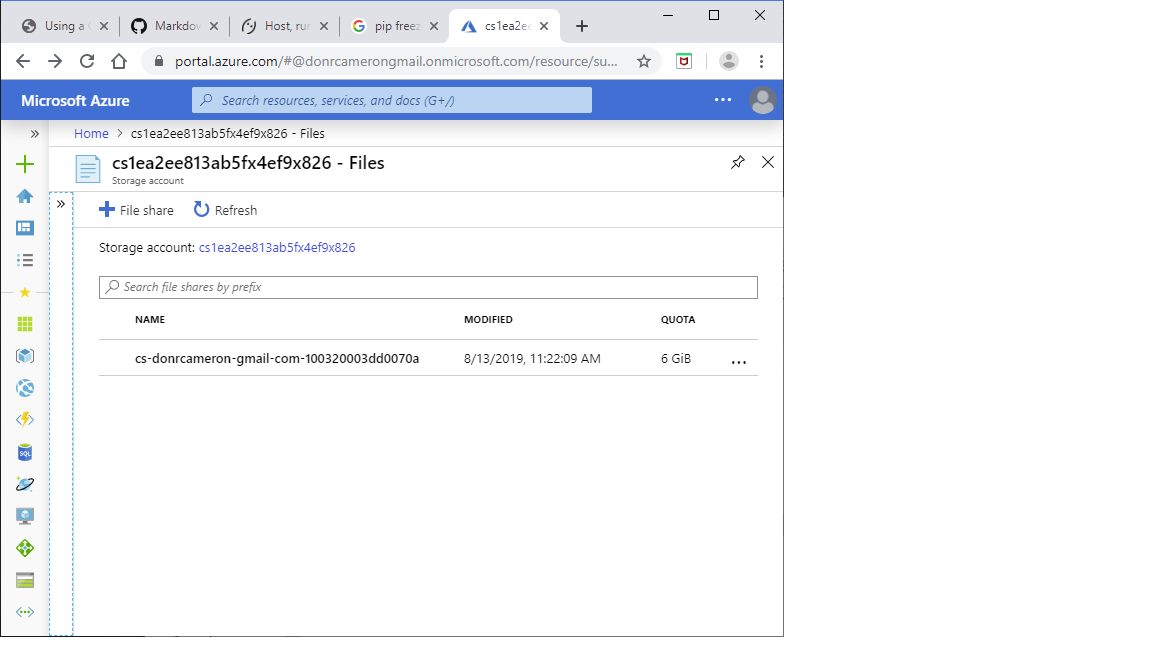
Task: Click Microsoft Azure logo text
Action: (75, 101)
